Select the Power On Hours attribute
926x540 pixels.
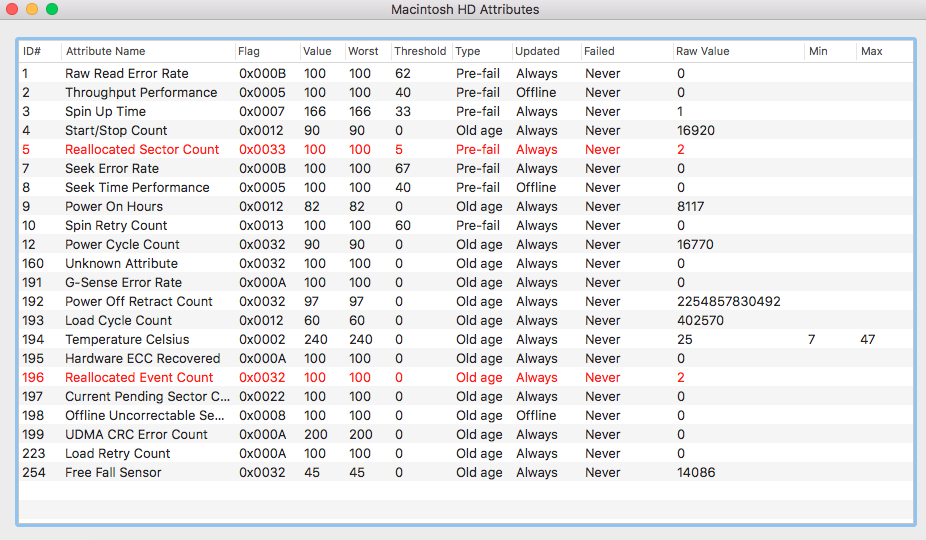pos(467,206)
